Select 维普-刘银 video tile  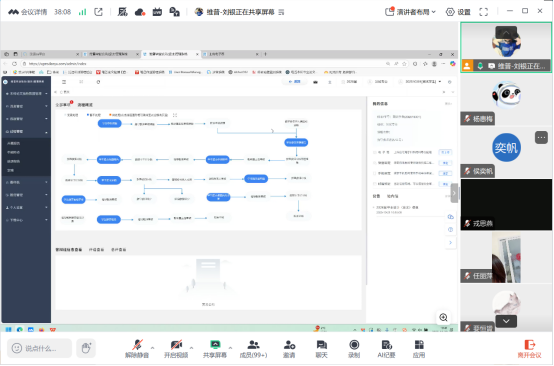tap(506, 47)
